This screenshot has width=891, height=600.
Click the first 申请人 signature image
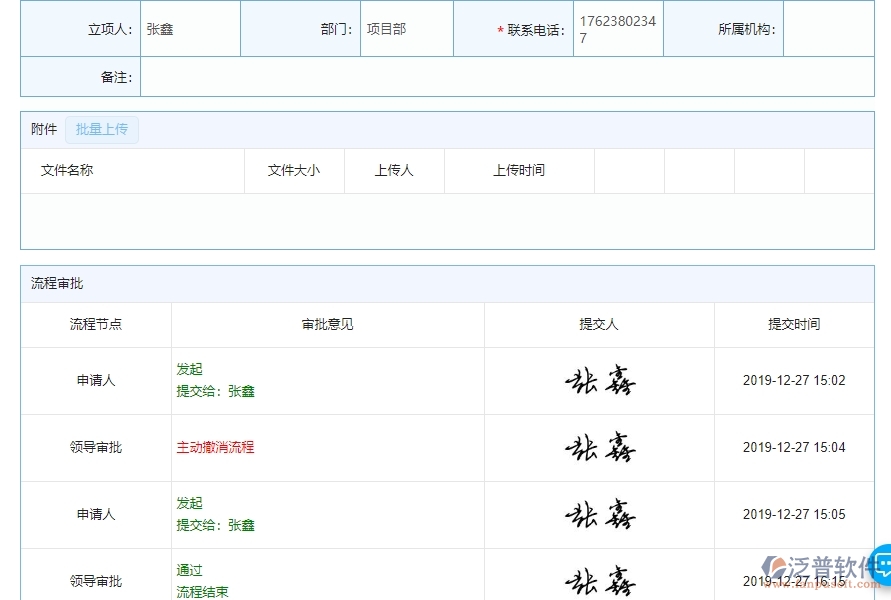[x=600, y=380]
